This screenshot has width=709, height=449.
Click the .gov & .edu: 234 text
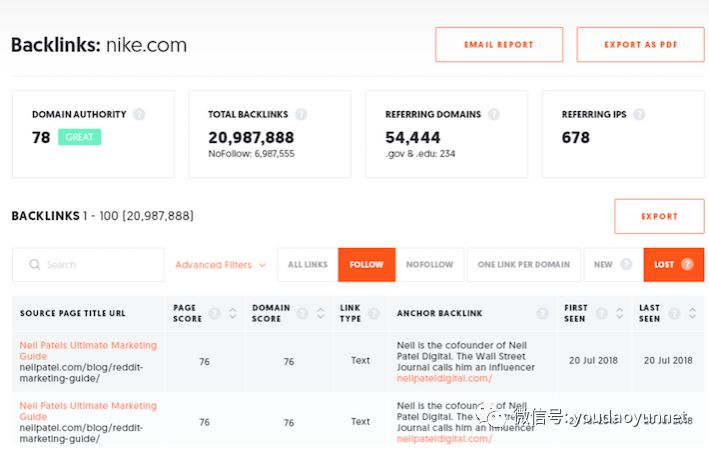tap(420, 154)
